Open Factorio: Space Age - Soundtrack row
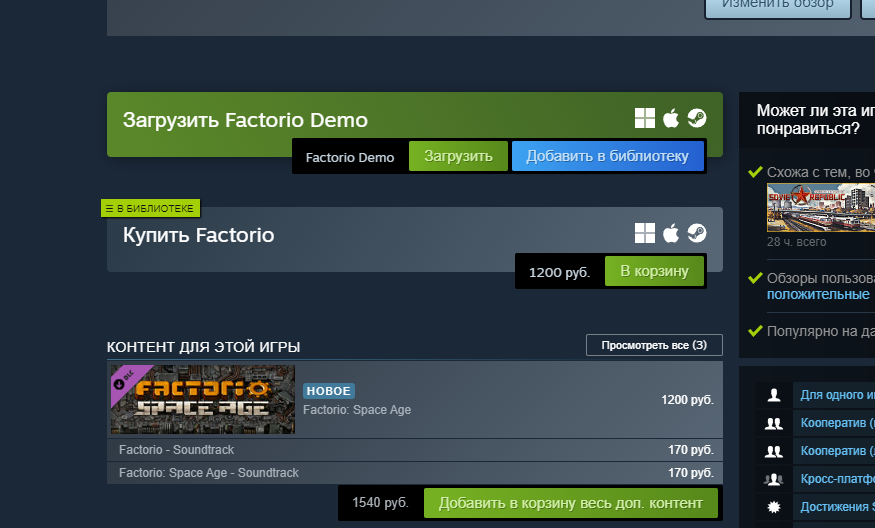The image size is (875, 528). point(415,473)
